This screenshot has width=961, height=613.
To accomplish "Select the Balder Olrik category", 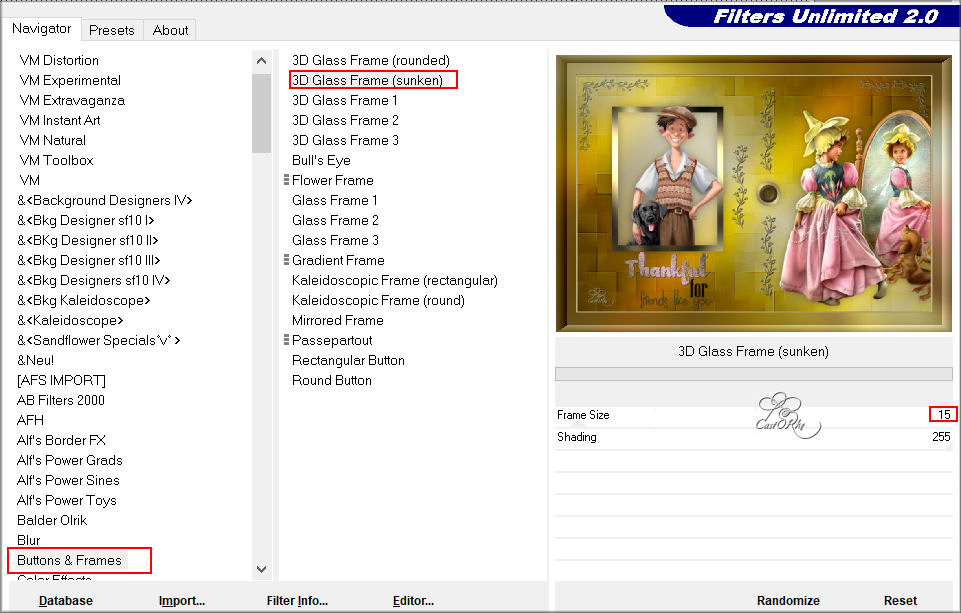I will 52,520.
